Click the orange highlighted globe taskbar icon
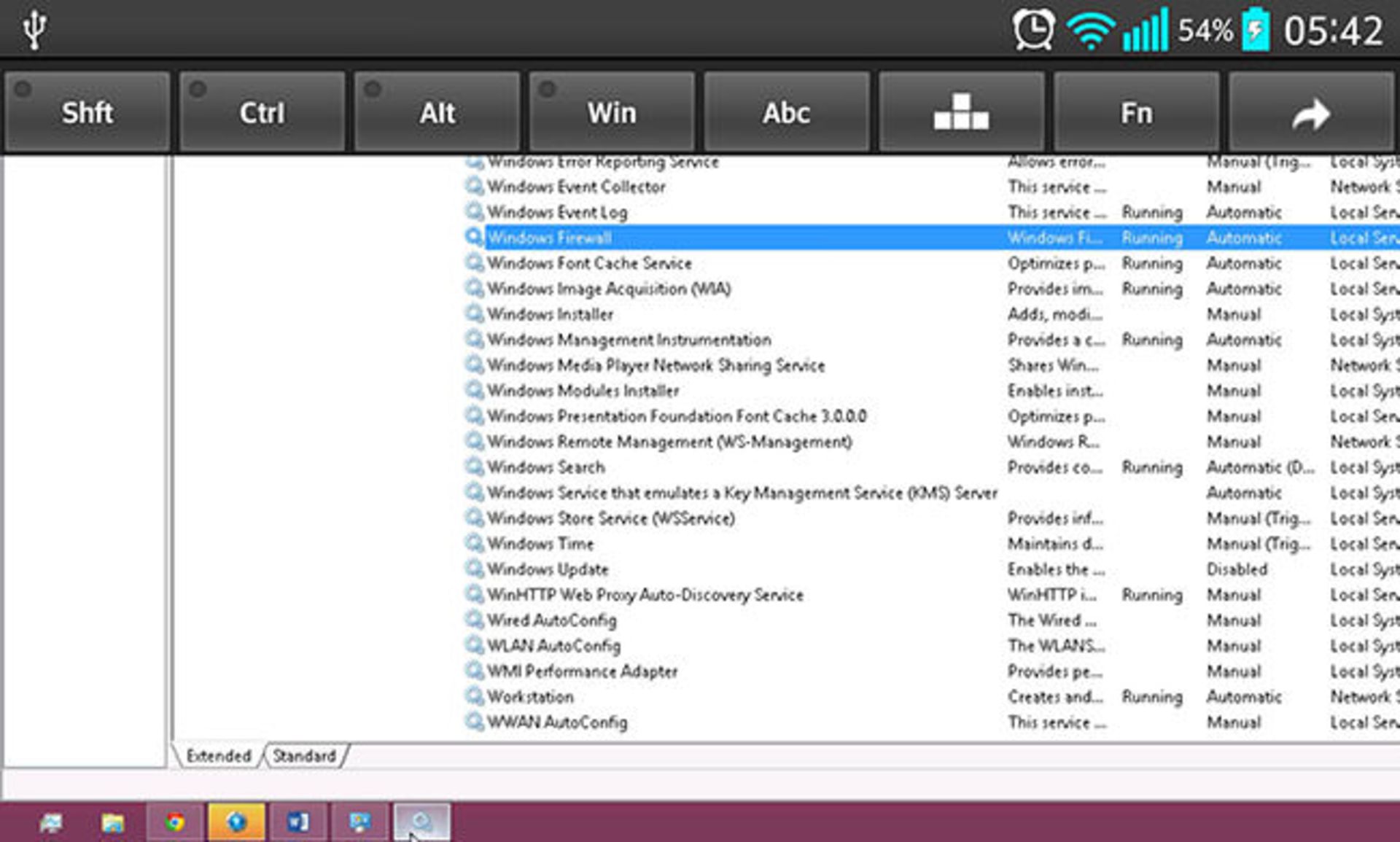This screenshot has height=842, width=1400. [236, 822]
